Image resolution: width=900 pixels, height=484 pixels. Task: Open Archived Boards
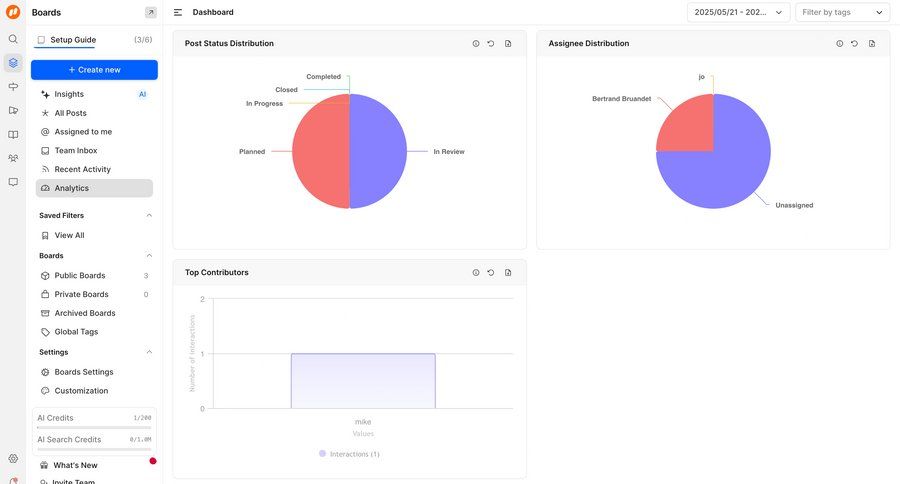pyautogui.click(x=94, y=313)
